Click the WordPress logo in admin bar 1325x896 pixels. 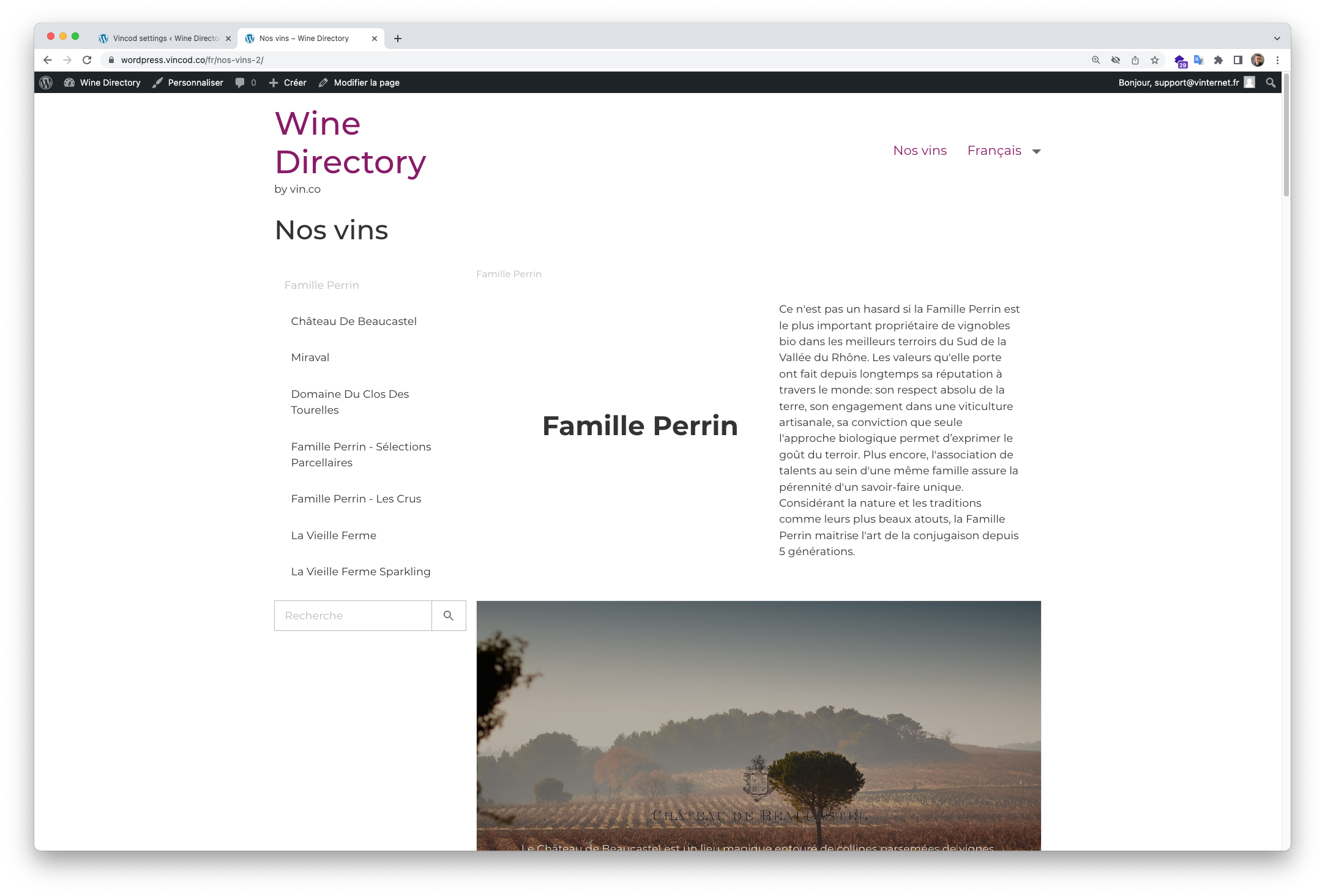pyautogui.click(x=46, y=83)
